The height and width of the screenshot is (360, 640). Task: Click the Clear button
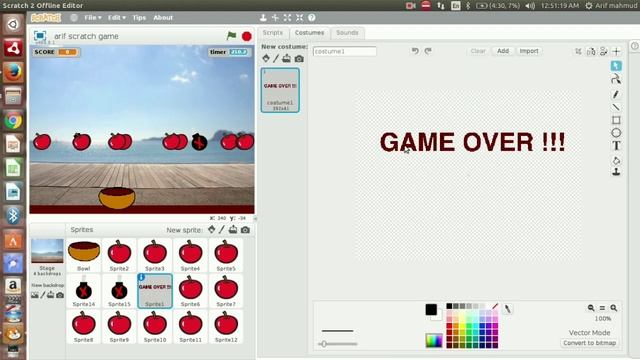(478, 51)
